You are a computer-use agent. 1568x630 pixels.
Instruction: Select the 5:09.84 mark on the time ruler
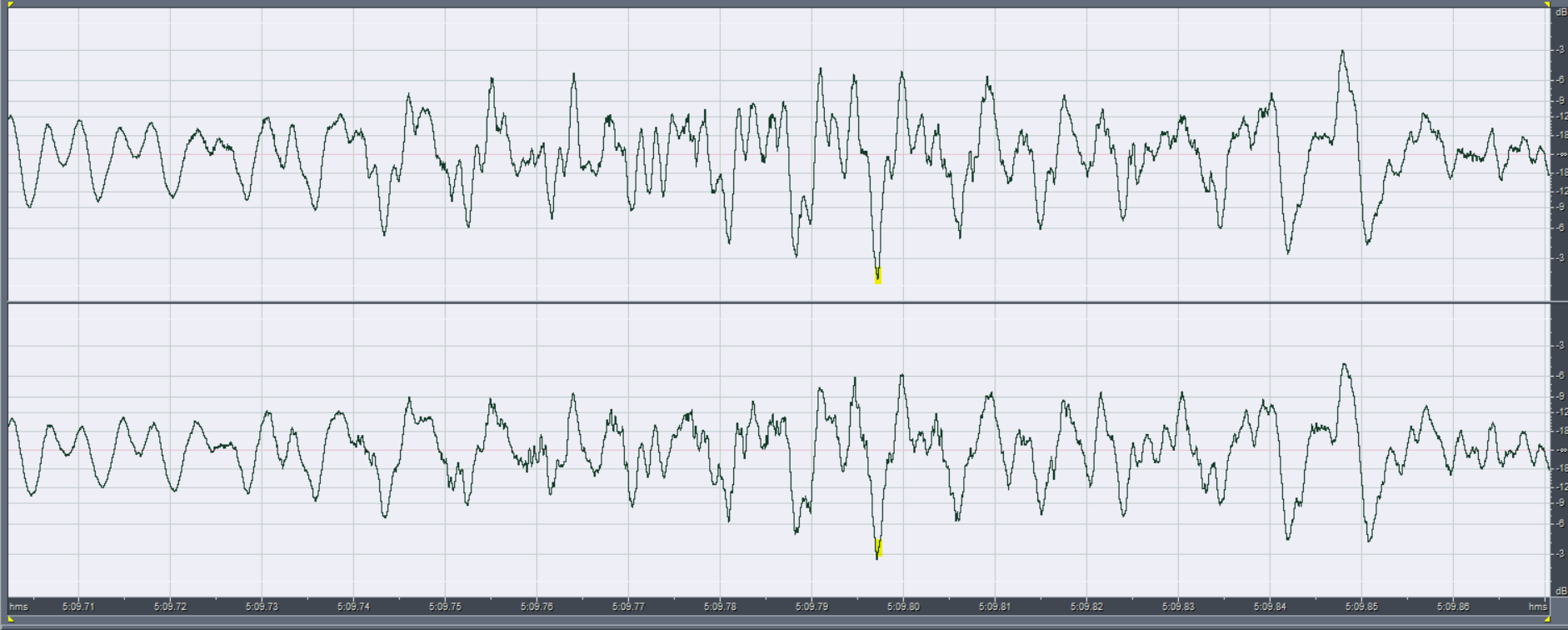(1270, 607)
